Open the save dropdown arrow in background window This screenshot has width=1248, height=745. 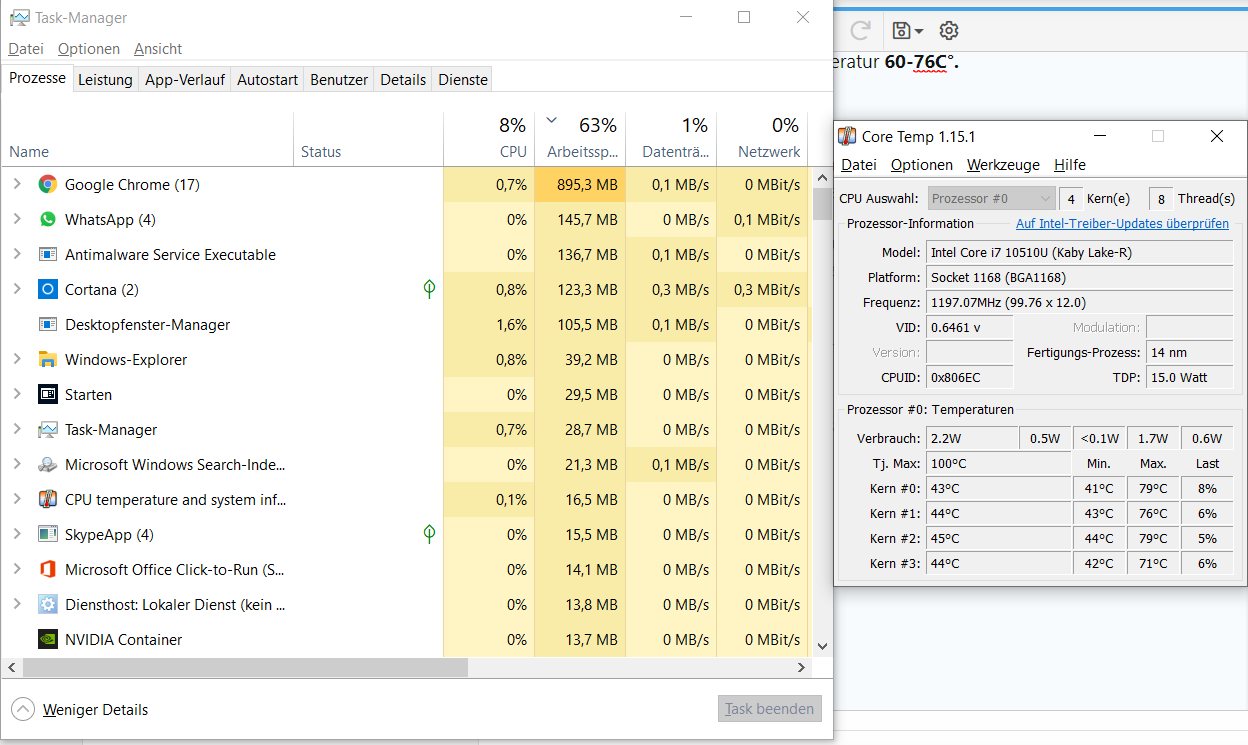click(x=918, y=32)
